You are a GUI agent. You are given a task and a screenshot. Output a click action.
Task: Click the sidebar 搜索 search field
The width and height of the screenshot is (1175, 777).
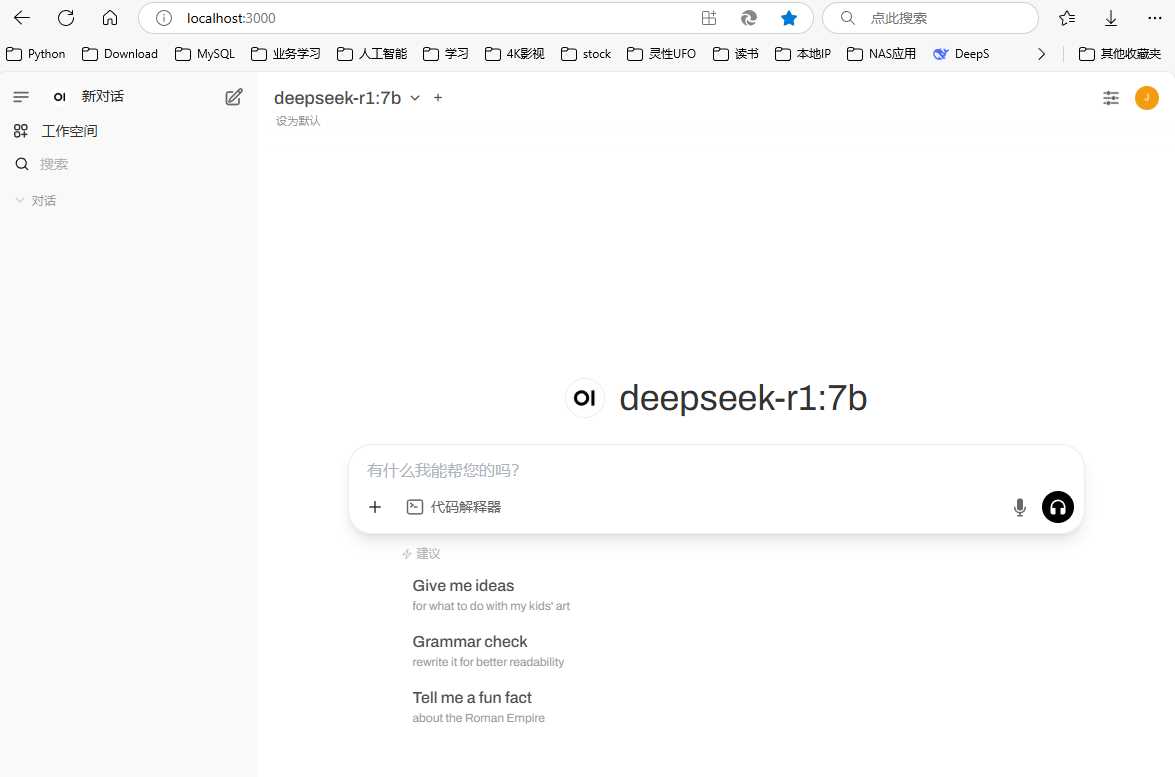[x=129, y=164]
